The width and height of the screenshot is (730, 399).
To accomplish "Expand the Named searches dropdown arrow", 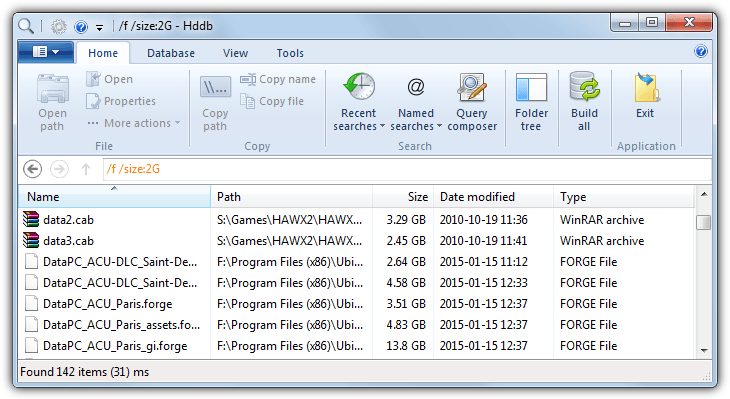I will 439,126.
